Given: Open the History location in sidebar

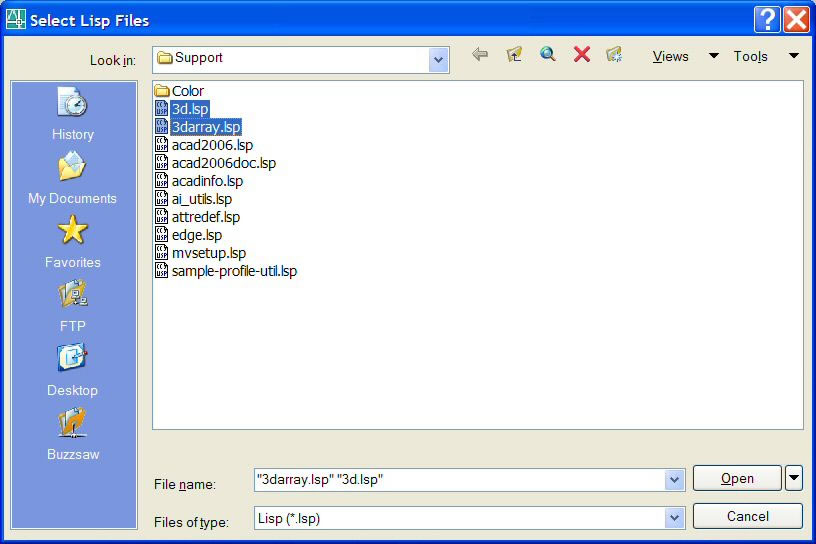Looking at the screenshot, I should 72,113.
